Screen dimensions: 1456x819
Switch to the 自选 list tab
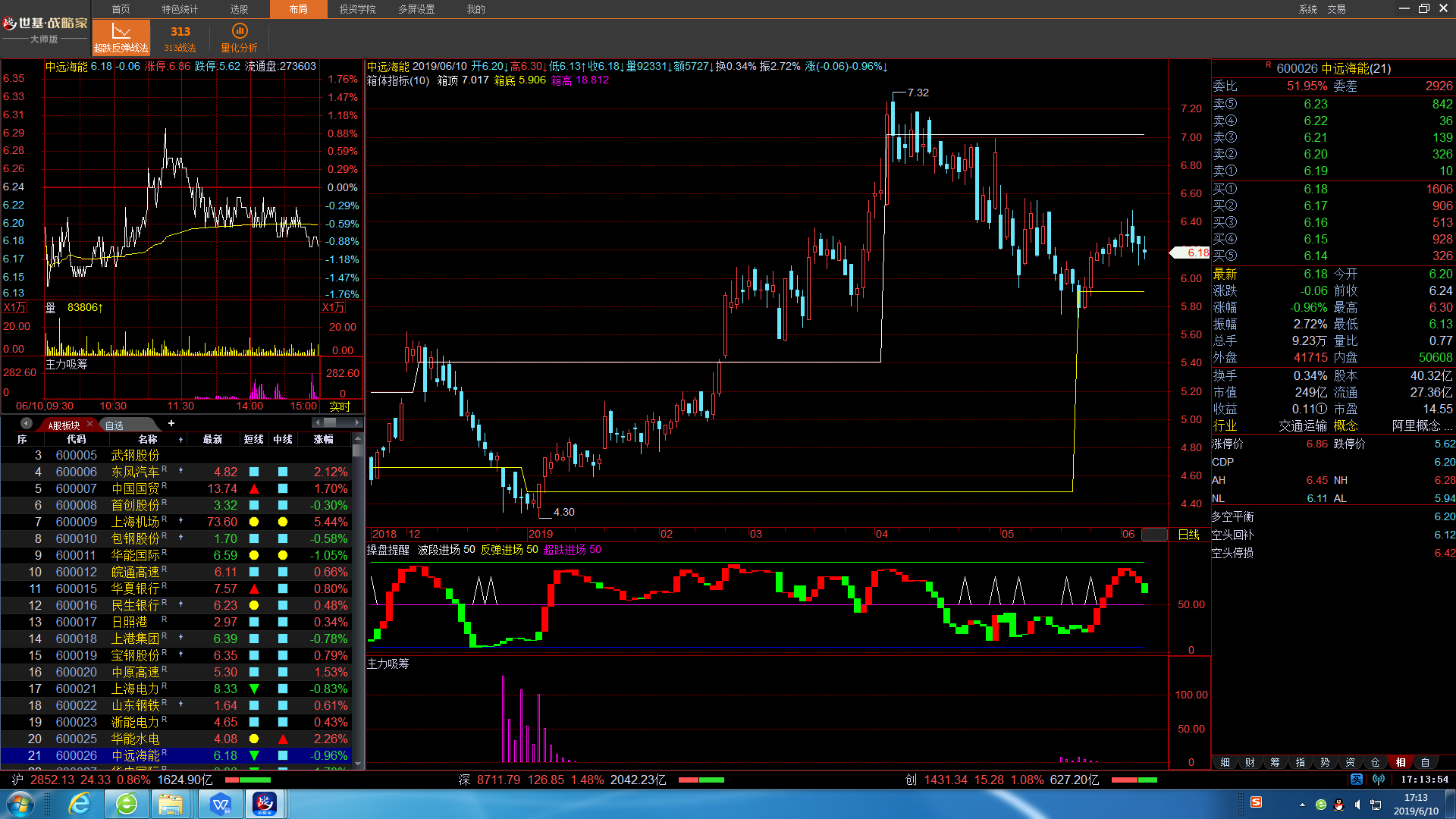point(115,425)
